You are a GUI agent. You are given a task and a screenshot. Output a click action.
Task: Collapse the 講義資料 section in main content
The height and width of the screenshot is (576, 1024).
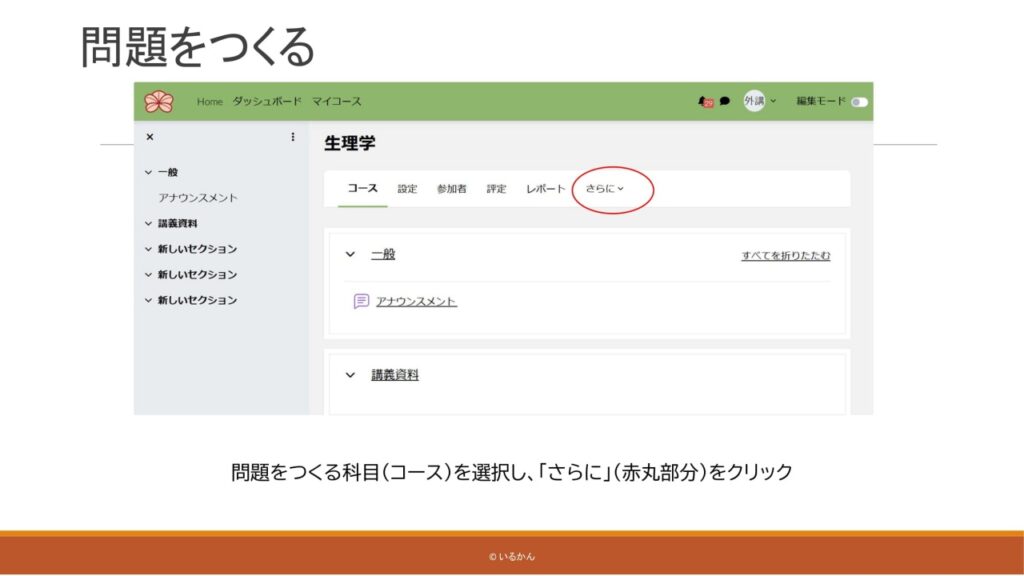[350, 375]
